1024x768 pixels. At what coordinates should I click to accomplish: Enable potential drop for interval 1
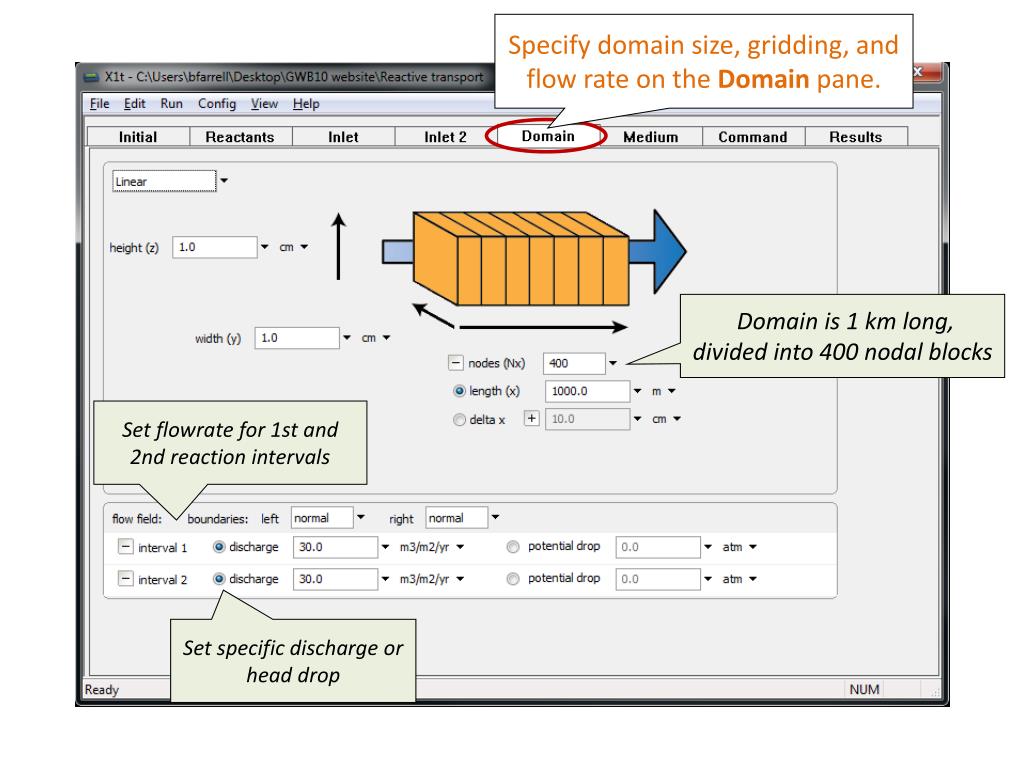[514, 547]
